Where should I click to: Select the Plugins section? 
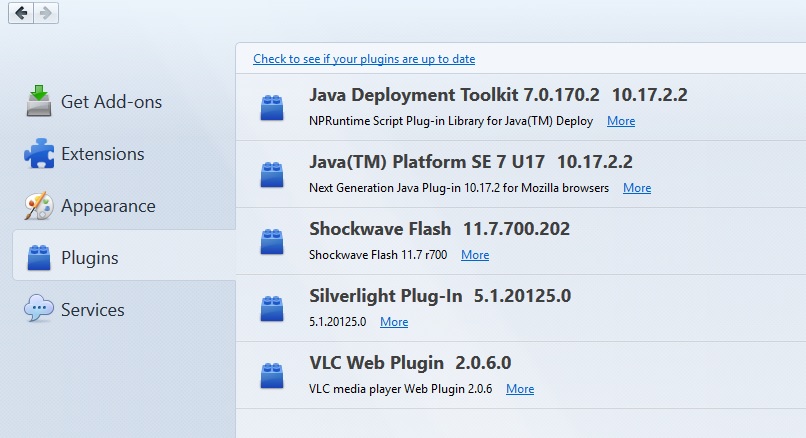tap(124, 255)
